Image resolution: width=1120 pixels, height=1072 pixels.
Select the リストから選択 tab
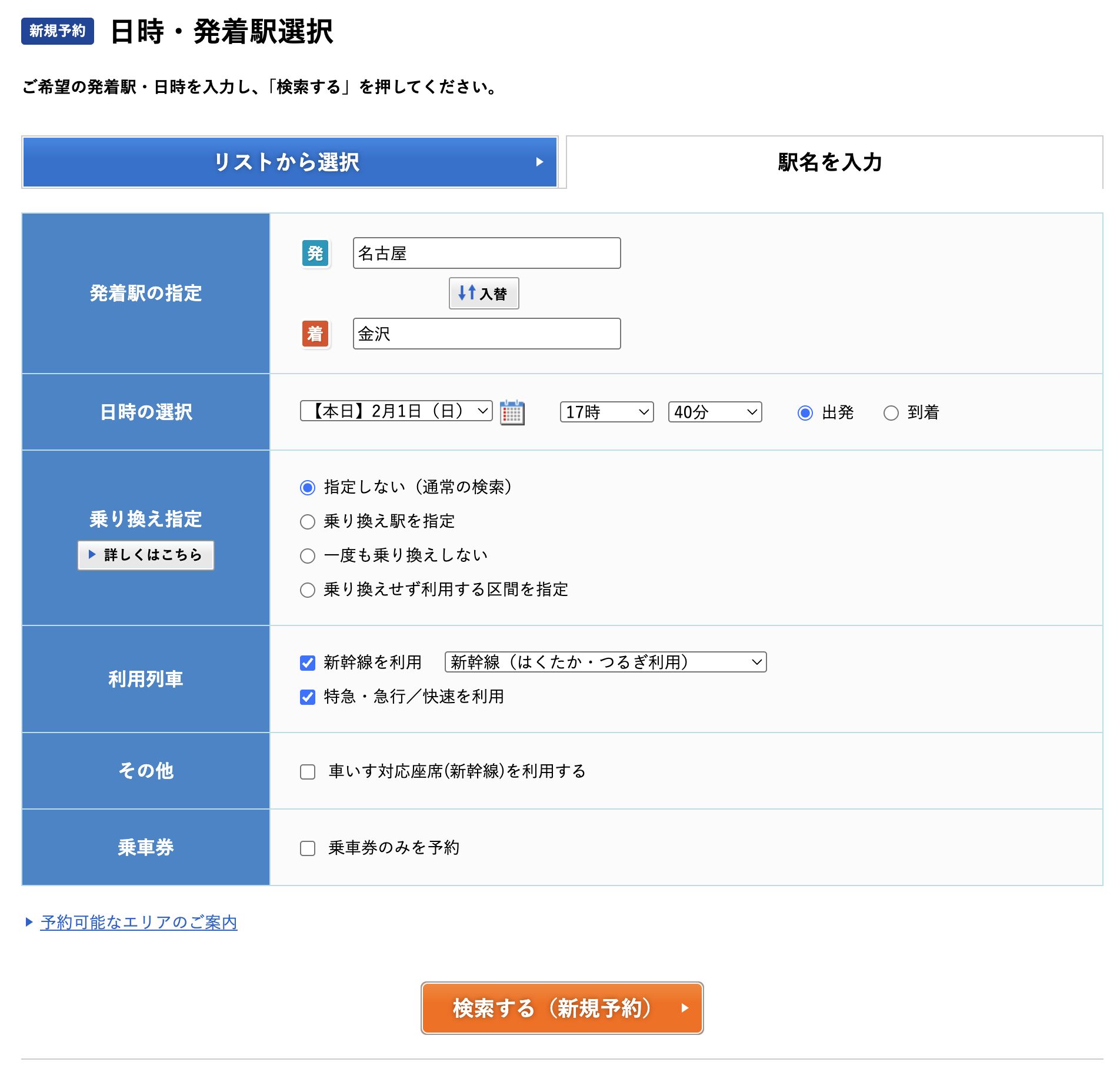point(289,162)
